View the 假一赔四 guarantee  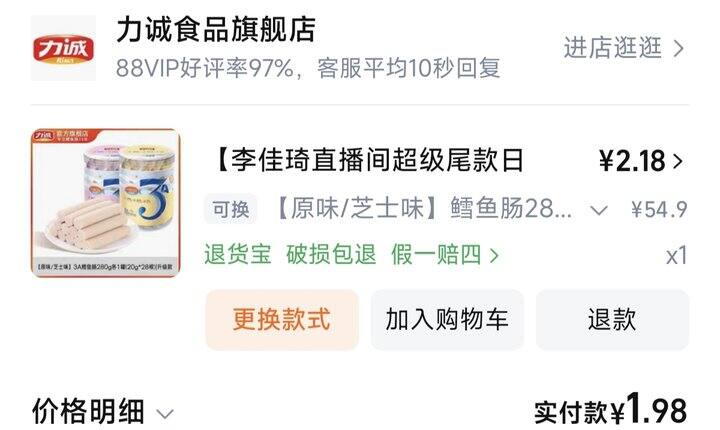click(436, 255)
